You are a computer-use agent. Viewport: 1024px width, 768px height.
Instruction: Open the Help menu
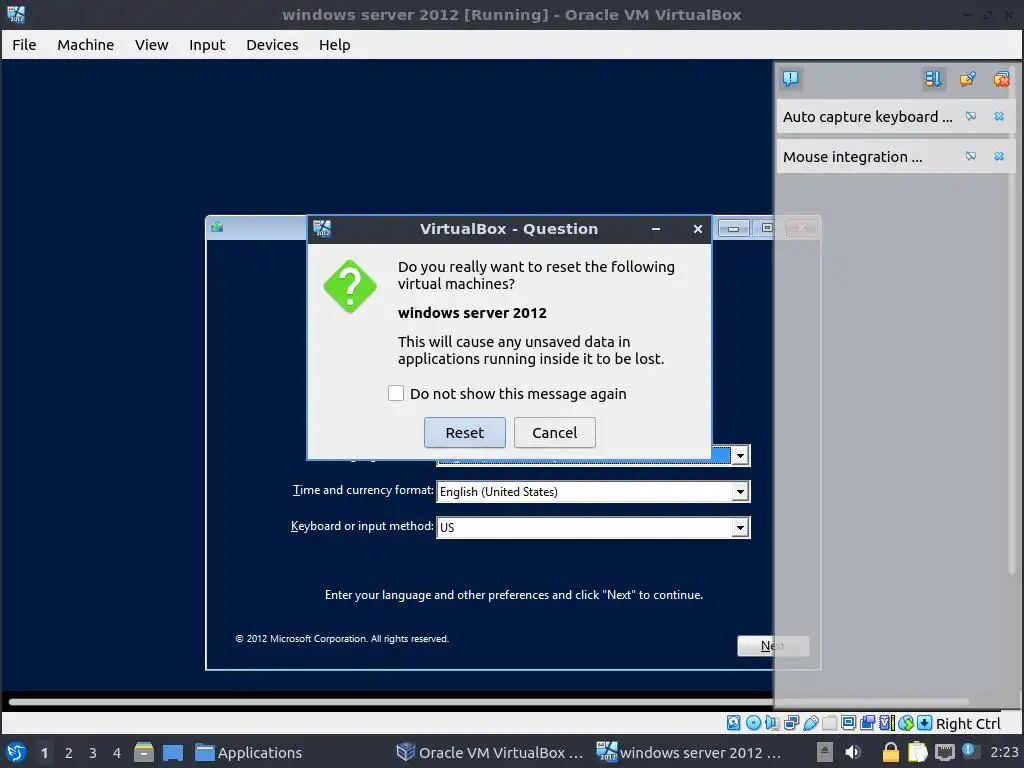click(x=334, y=44)
